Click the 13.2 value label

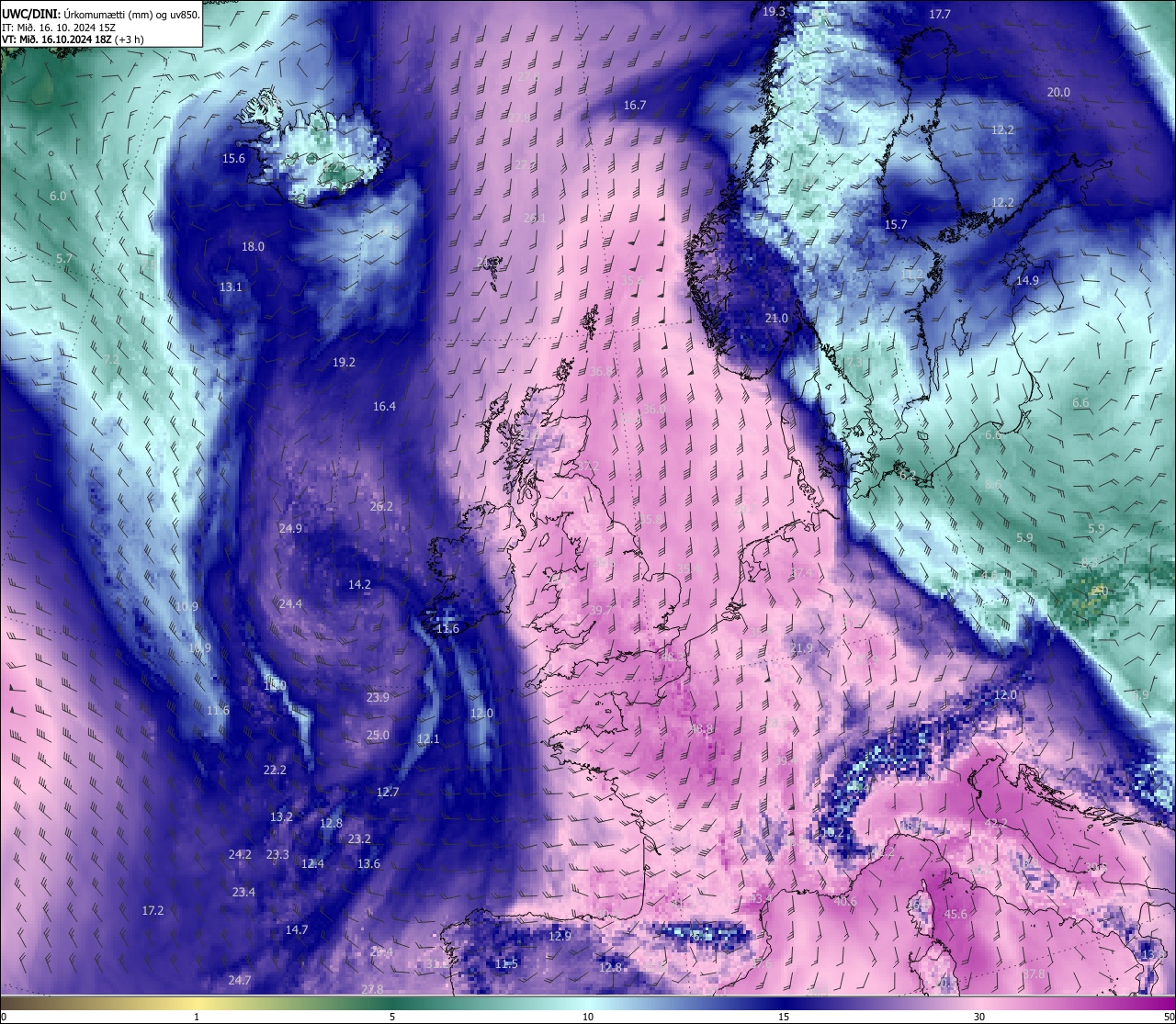point(281,816)
